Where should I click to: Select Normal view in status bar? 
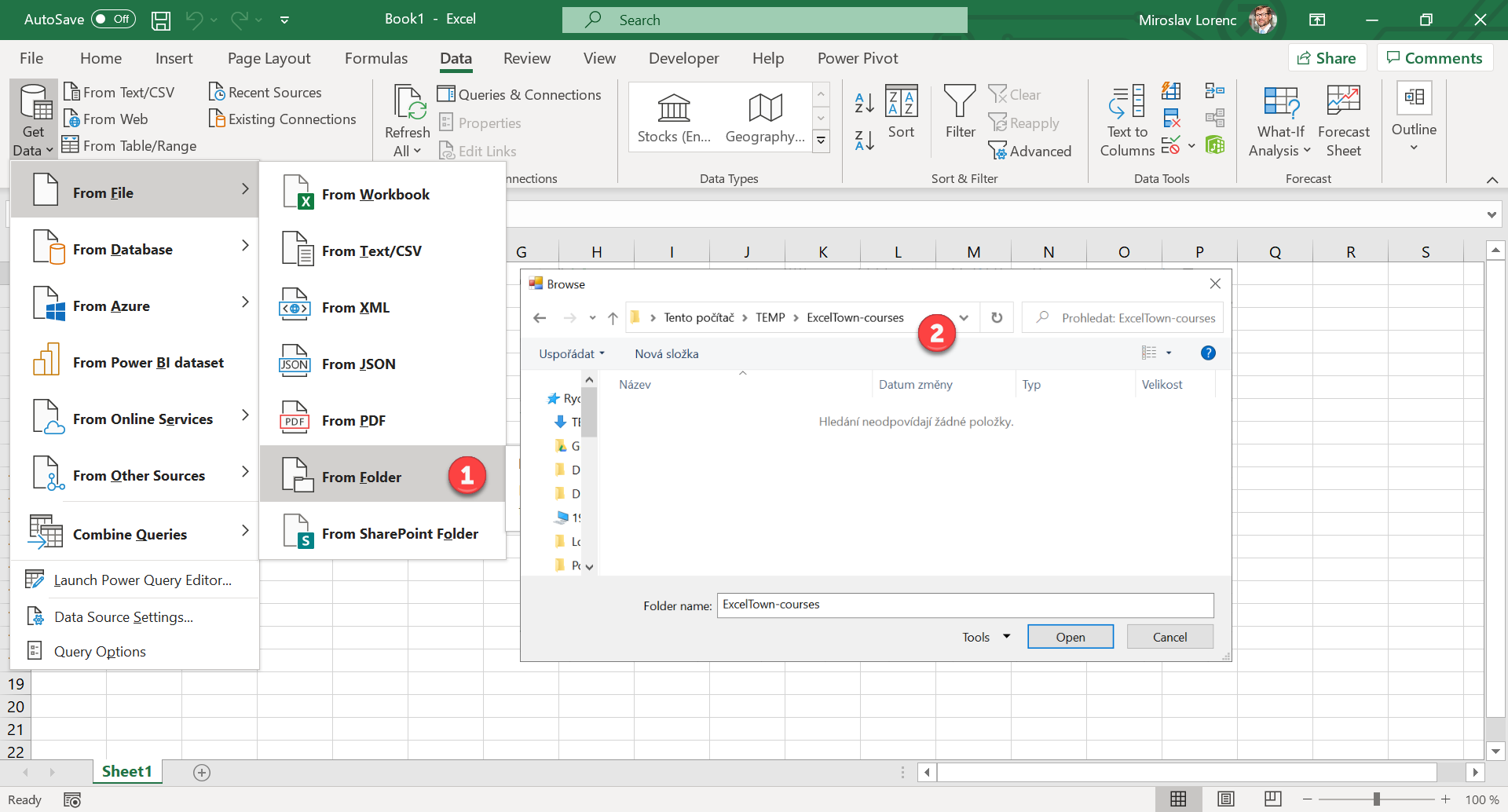1178,799
